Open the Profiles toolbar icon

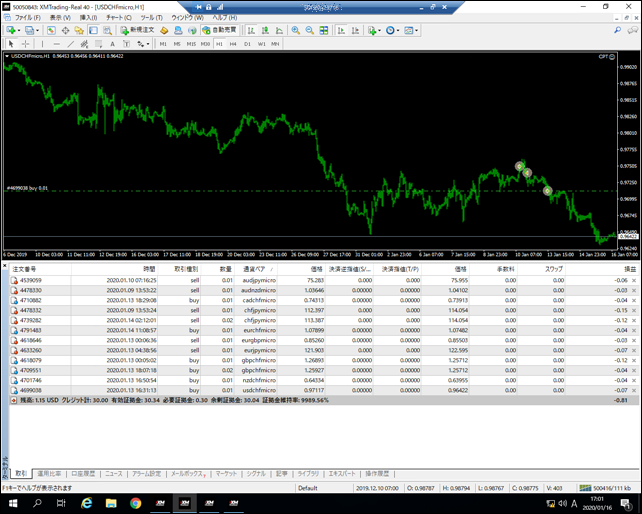(29, 30)
